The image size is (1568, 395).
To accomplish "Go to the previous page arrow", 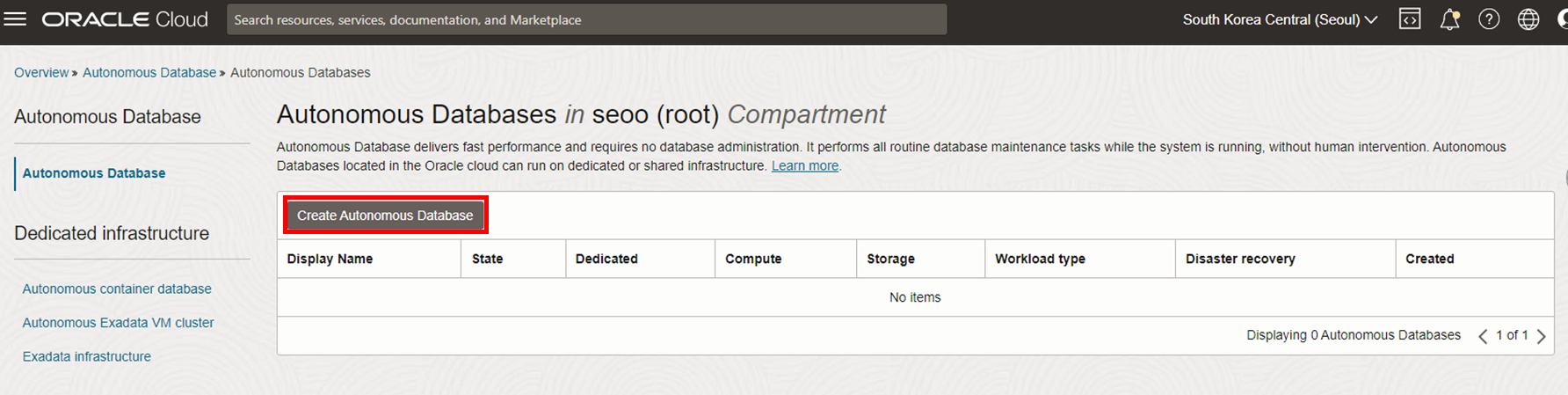I will pyautogui.click(x=1483, y=336).
